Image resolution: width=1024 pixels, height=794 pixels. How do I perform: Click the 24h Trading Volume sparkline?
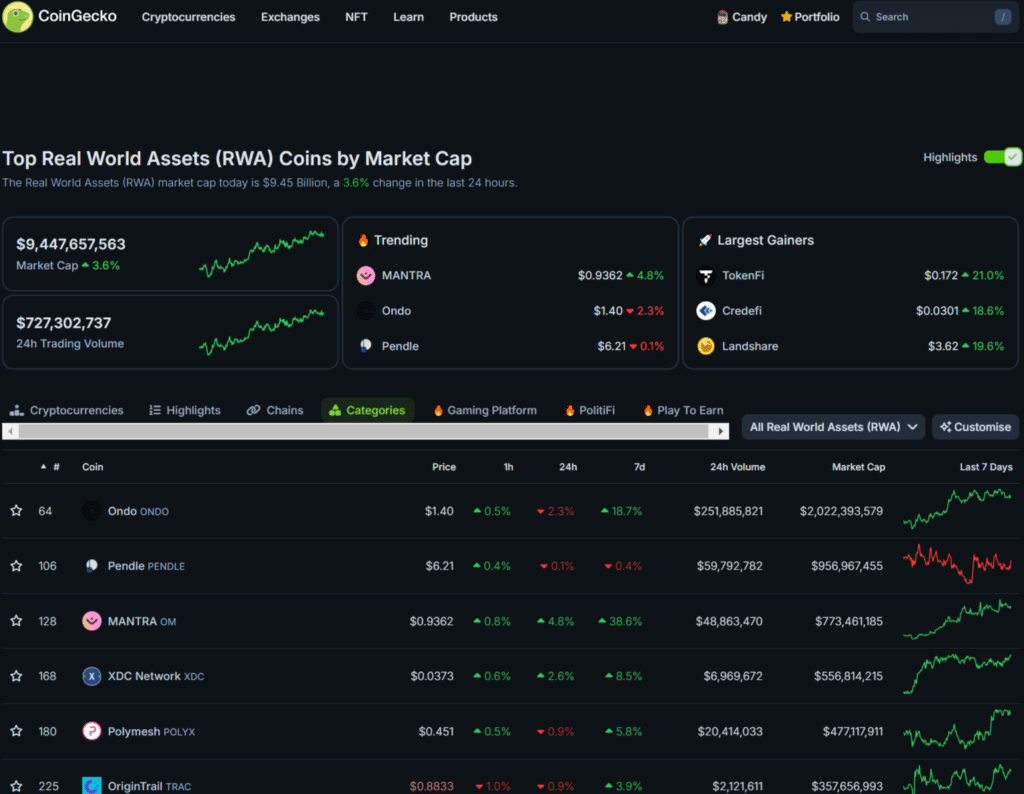261,332
